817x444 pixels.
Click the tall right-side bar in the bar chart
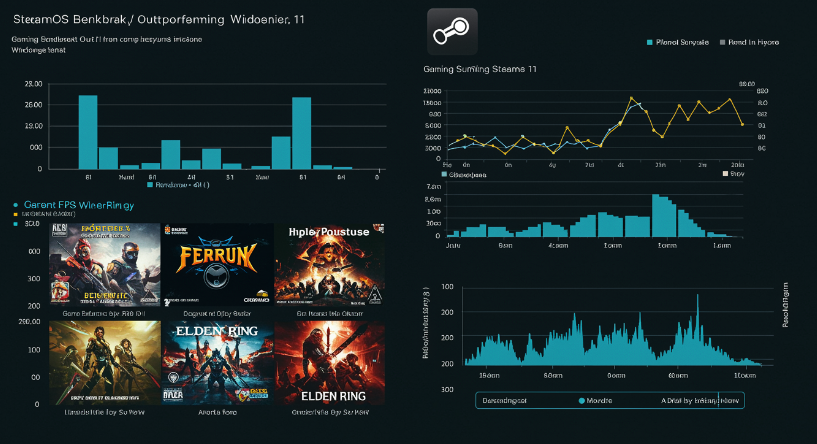click(302, 133)
